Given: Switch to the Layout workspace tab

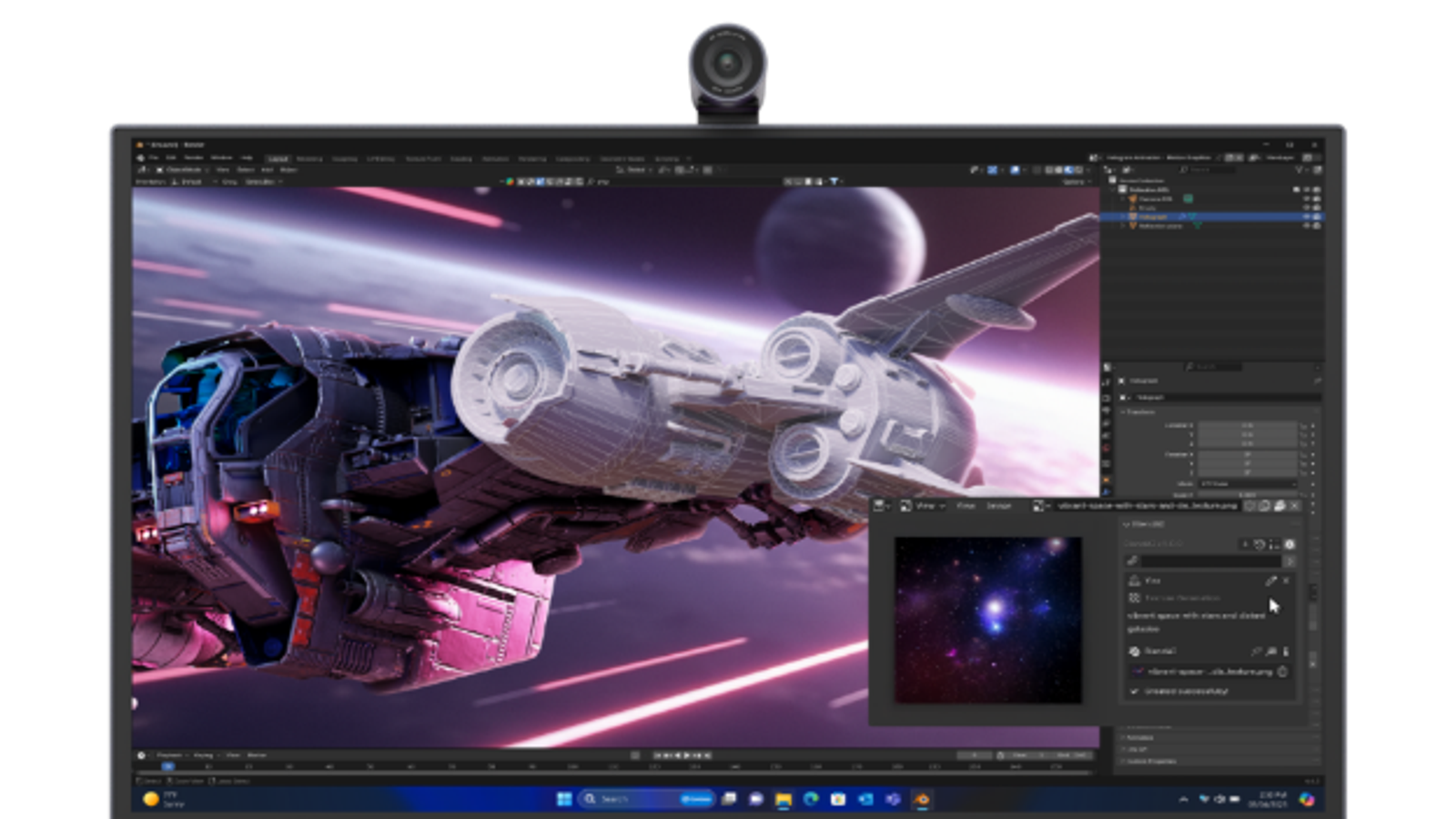Looking at the screenshot, I should pos(278,158).
